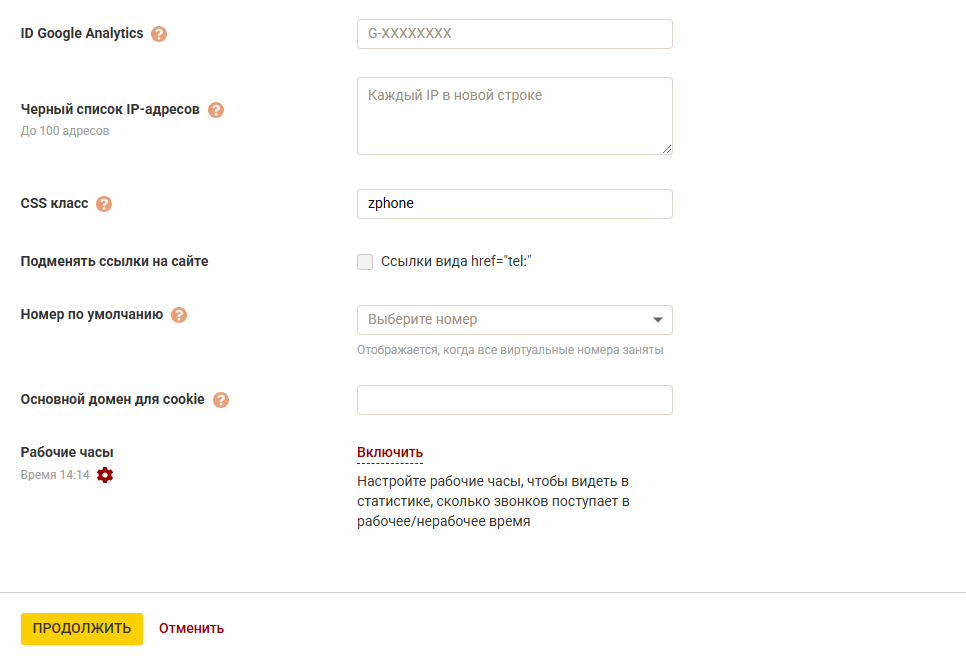Click the Основной домен для cookie input field

[514, 400]
